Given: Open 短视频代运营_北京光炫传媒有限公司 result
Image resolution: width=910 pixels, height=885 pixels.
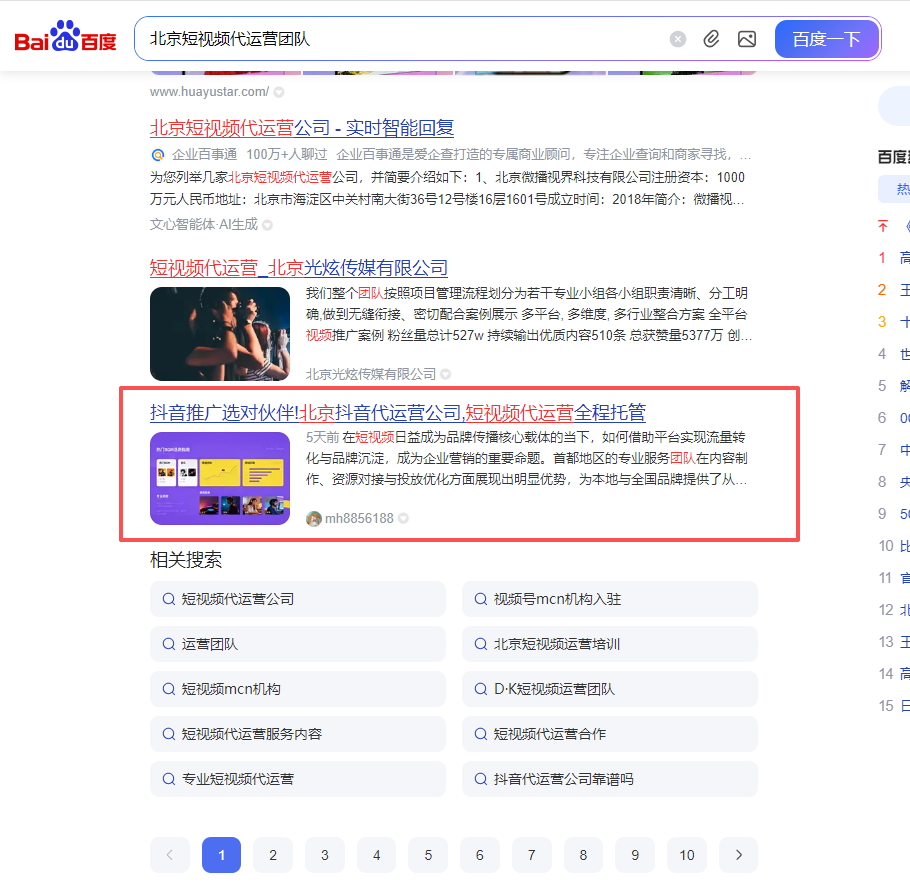Looking at the screenshot, I should point(298,268).
